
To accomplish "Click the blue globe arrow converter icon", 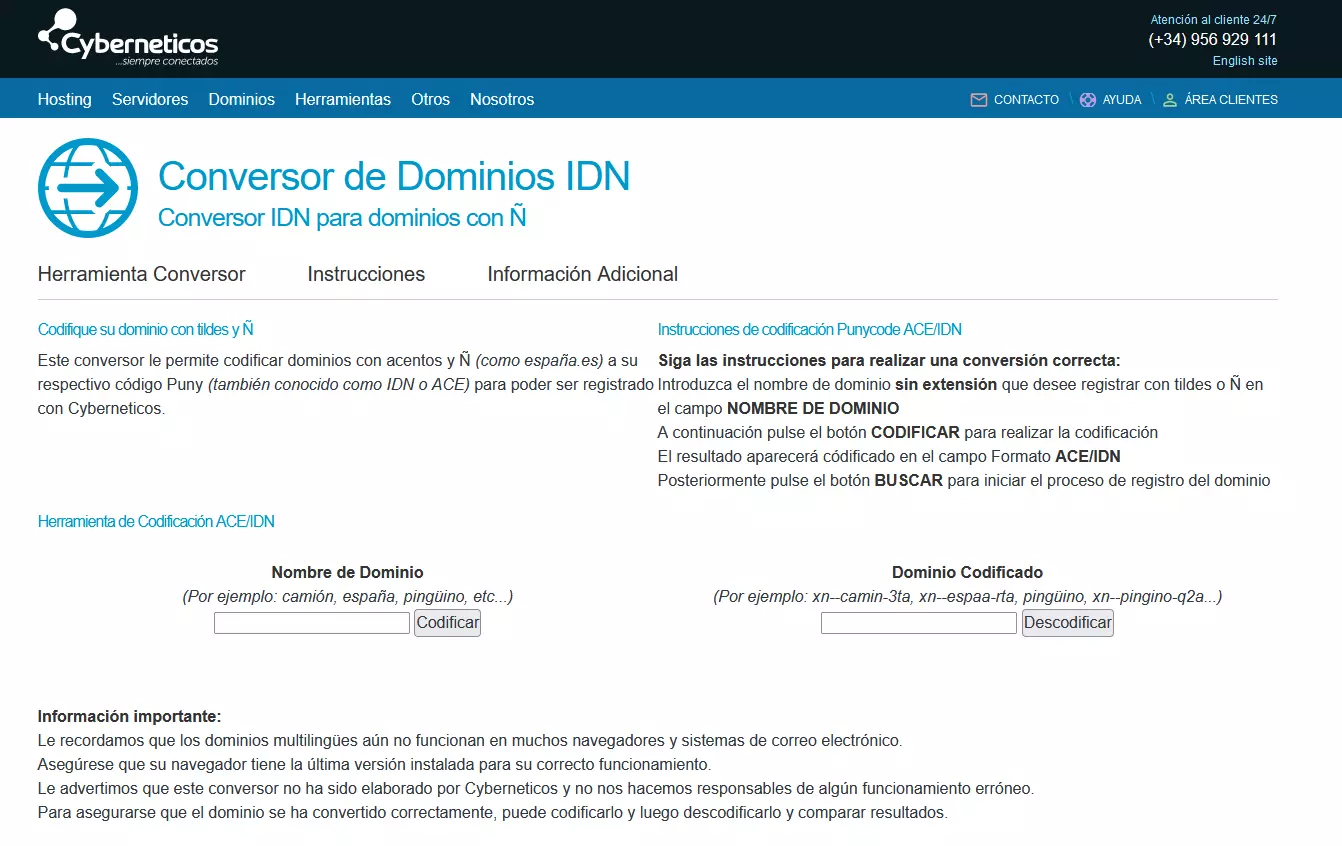I will (87, 188).
